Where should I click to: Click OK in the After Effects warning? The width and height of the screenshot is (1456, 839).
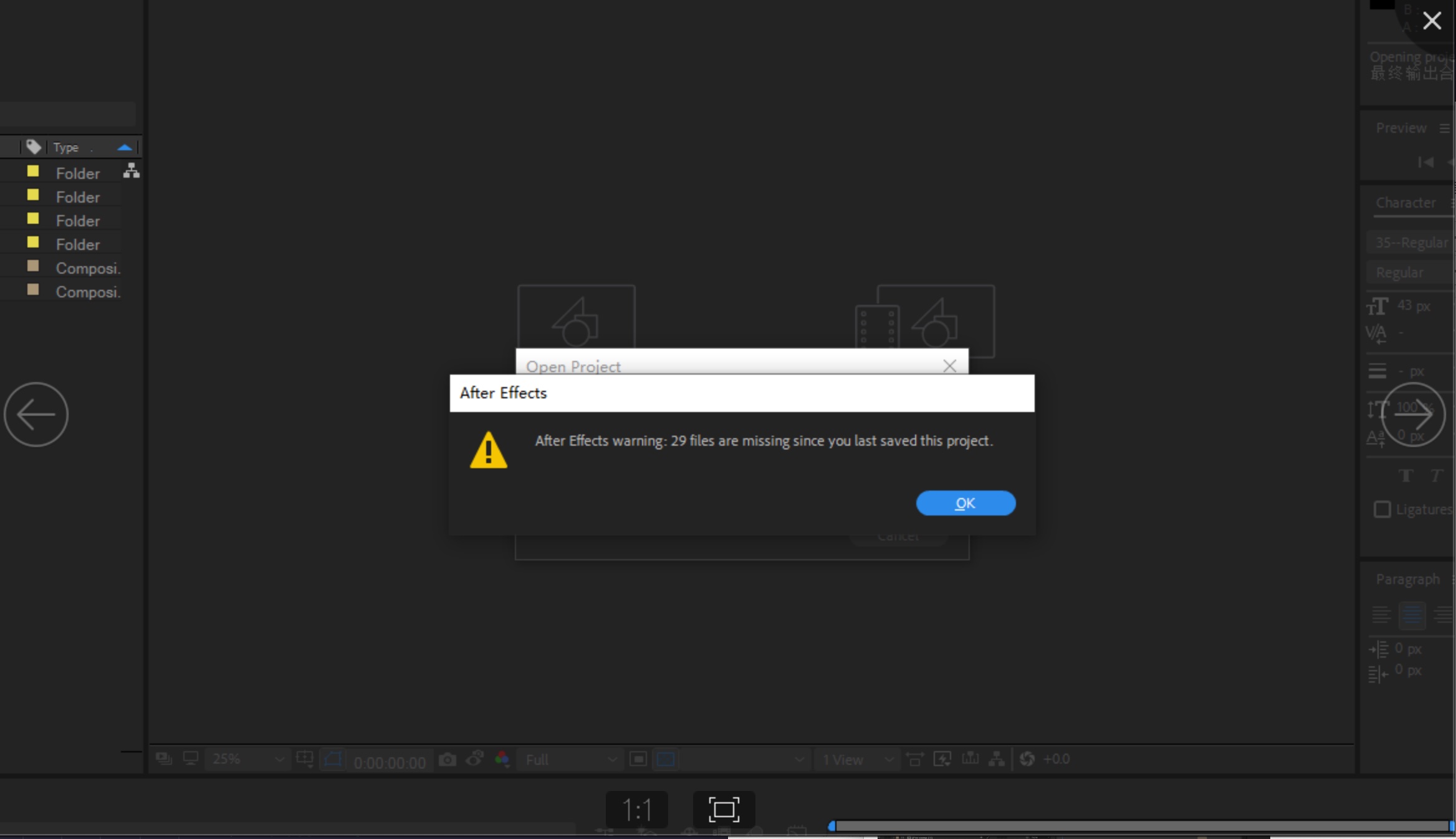point(965,503)
